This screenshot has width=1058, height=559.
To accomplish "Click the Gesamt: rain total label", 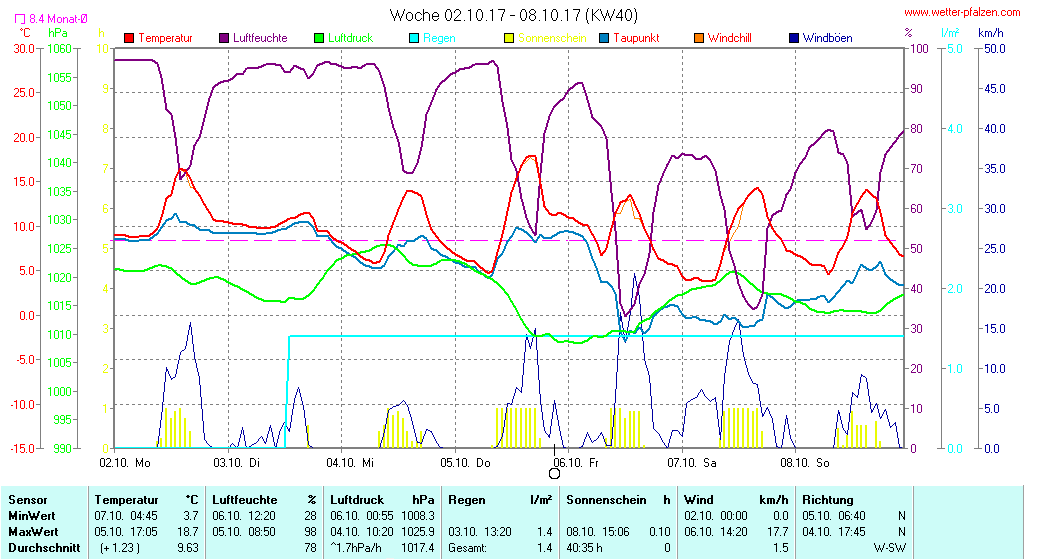I will coord(468,548).
